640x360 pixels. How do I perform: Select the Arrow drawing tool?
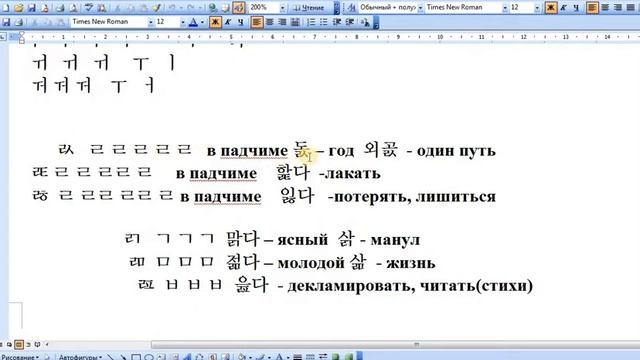click(x=123, y=357)
